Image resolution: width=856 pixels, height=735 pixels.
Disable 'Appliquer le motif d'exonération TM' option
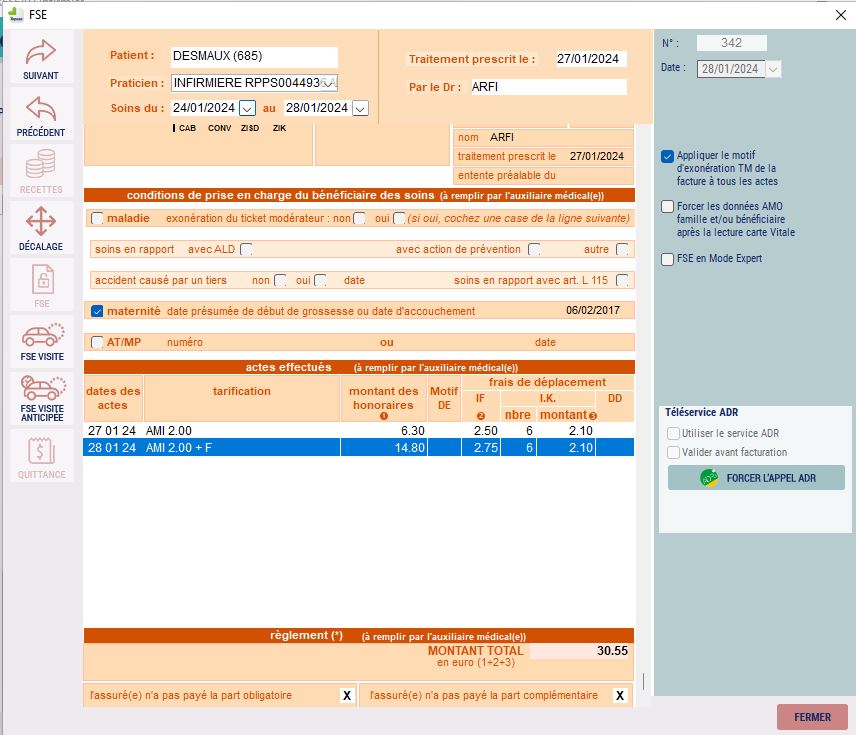pyautogui.click(x=667, y=157)
